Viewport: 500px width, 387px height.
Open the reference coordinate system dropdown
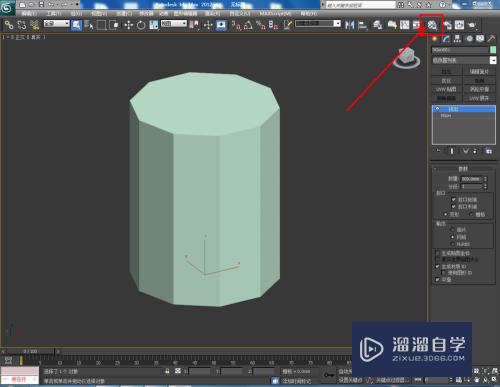pyautogui.click(x=174, y=24)
